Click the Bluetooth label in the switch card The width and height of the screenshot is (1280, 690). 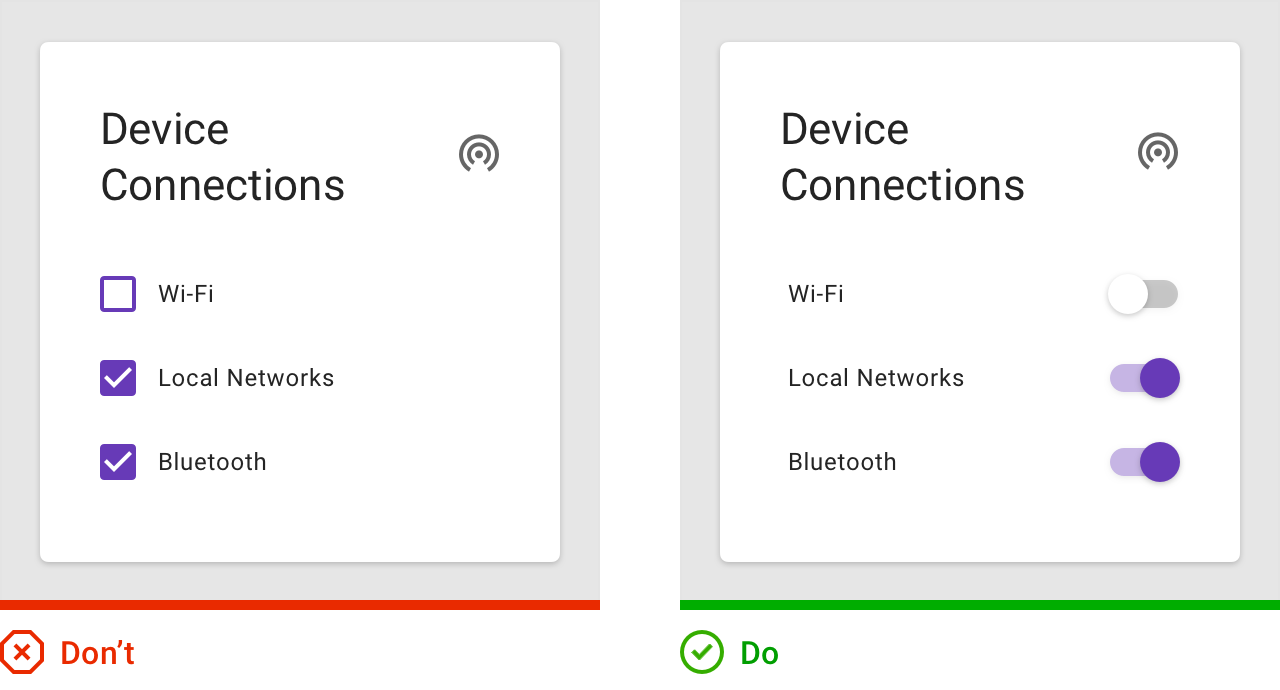[842, 462]
